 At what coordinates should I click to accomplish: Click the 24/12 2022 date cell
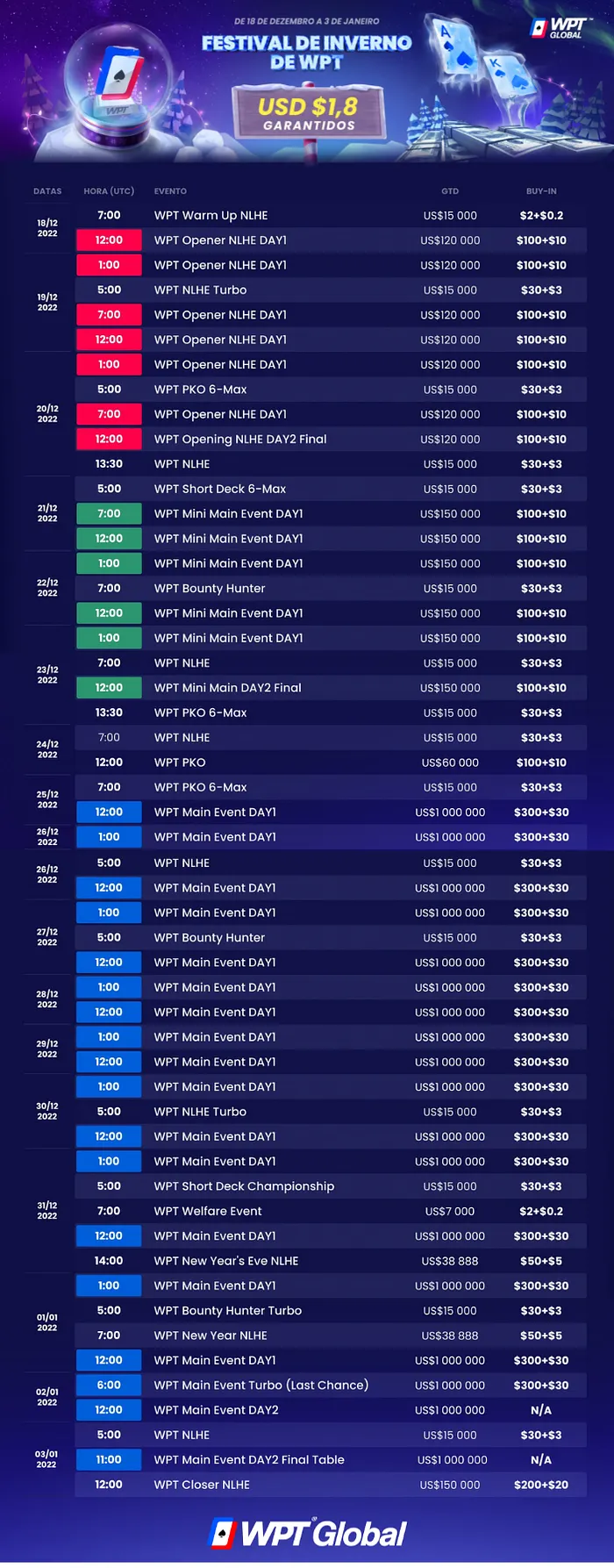click(x=47, y=749)
